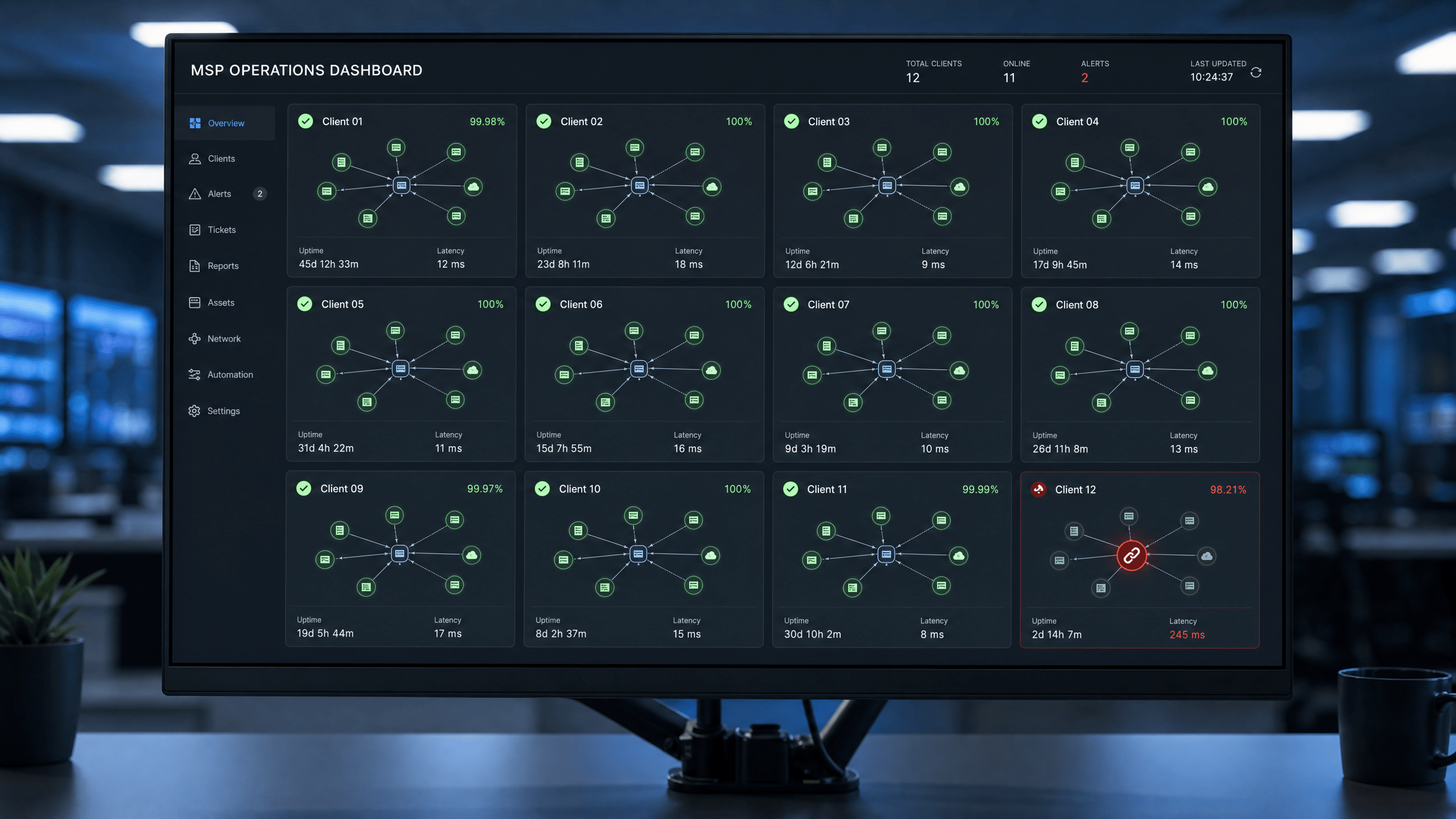The width and height of the screenshot is (1456, 819).
Task: Click the 45d 12h 33m uptime value
Action: [329, 264]
